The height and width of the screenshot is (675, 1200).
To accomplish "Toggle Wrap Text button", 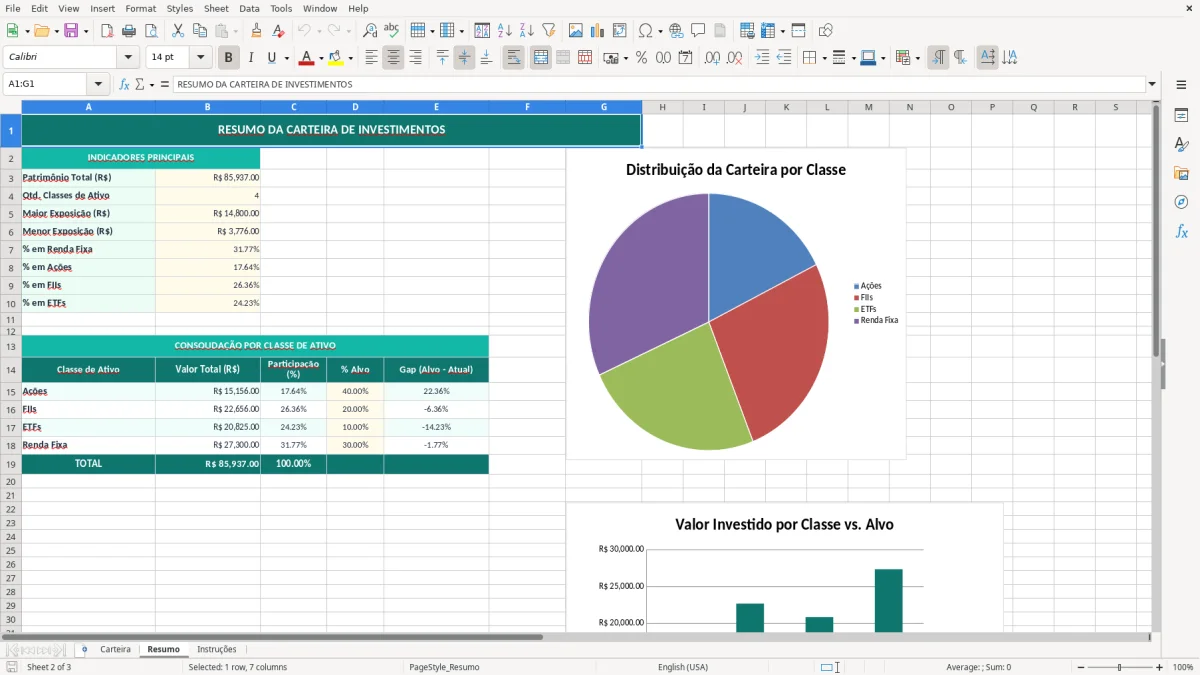I will point(513,58).
